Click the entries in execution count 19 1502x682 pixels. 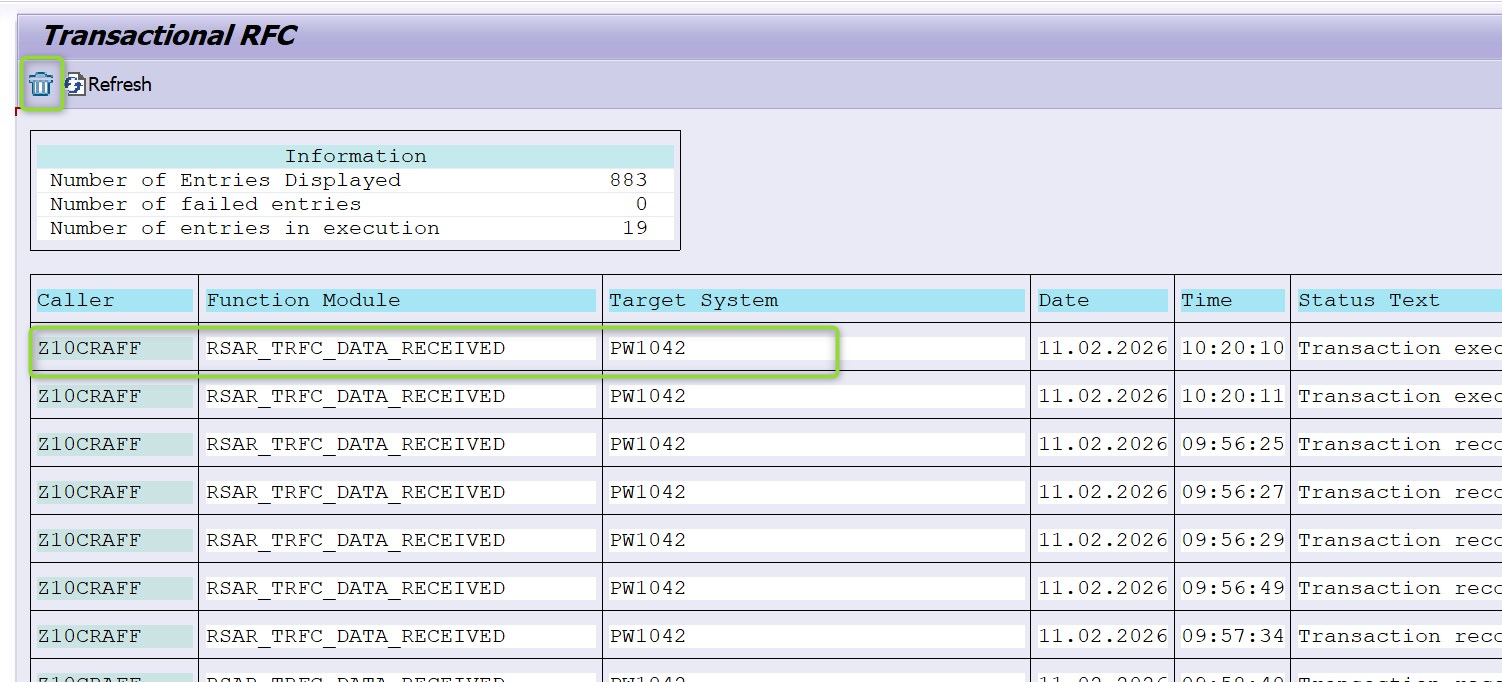point(634,228)
